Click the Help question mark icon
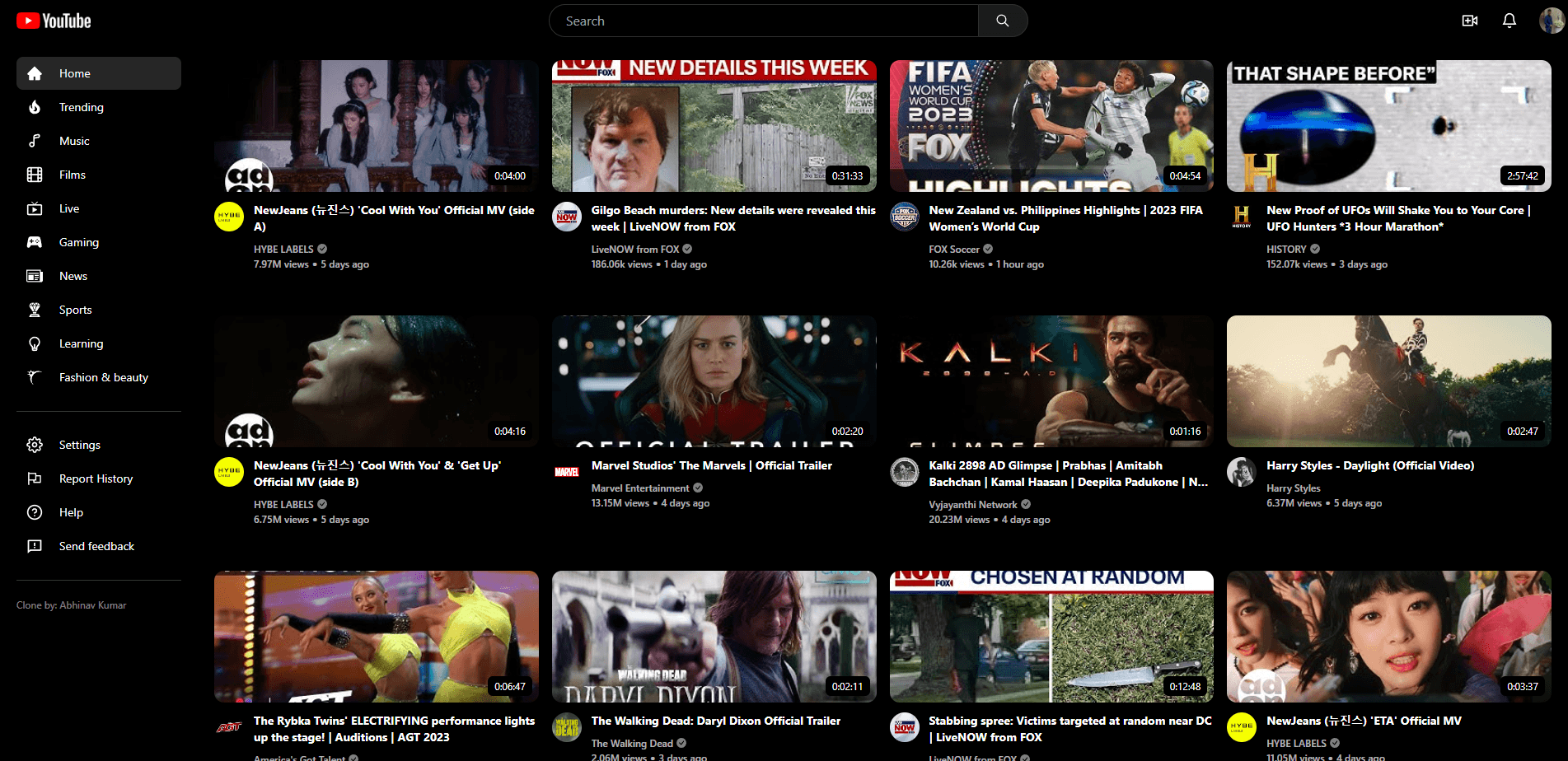This screenshot has height=761, width=1568. 35,512
